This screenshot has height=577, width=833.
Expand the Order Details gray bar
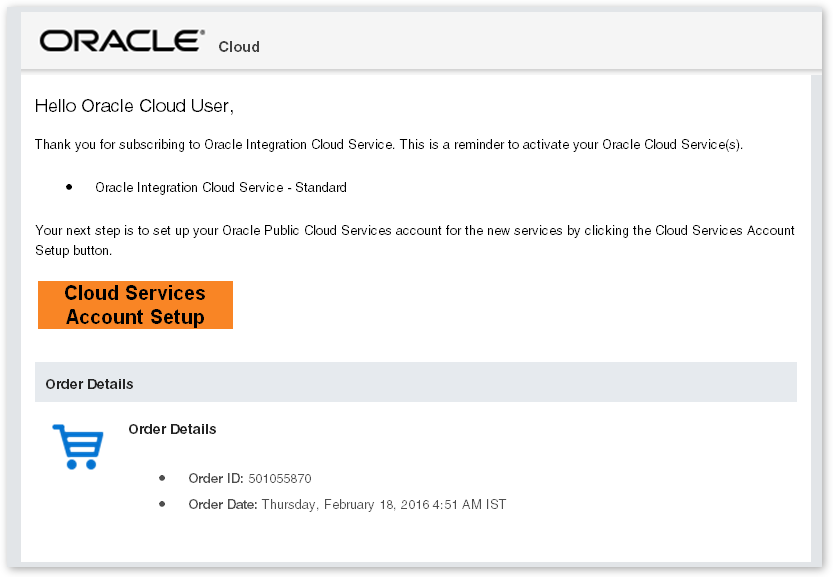pyautogui.click(x=416, y=383)
